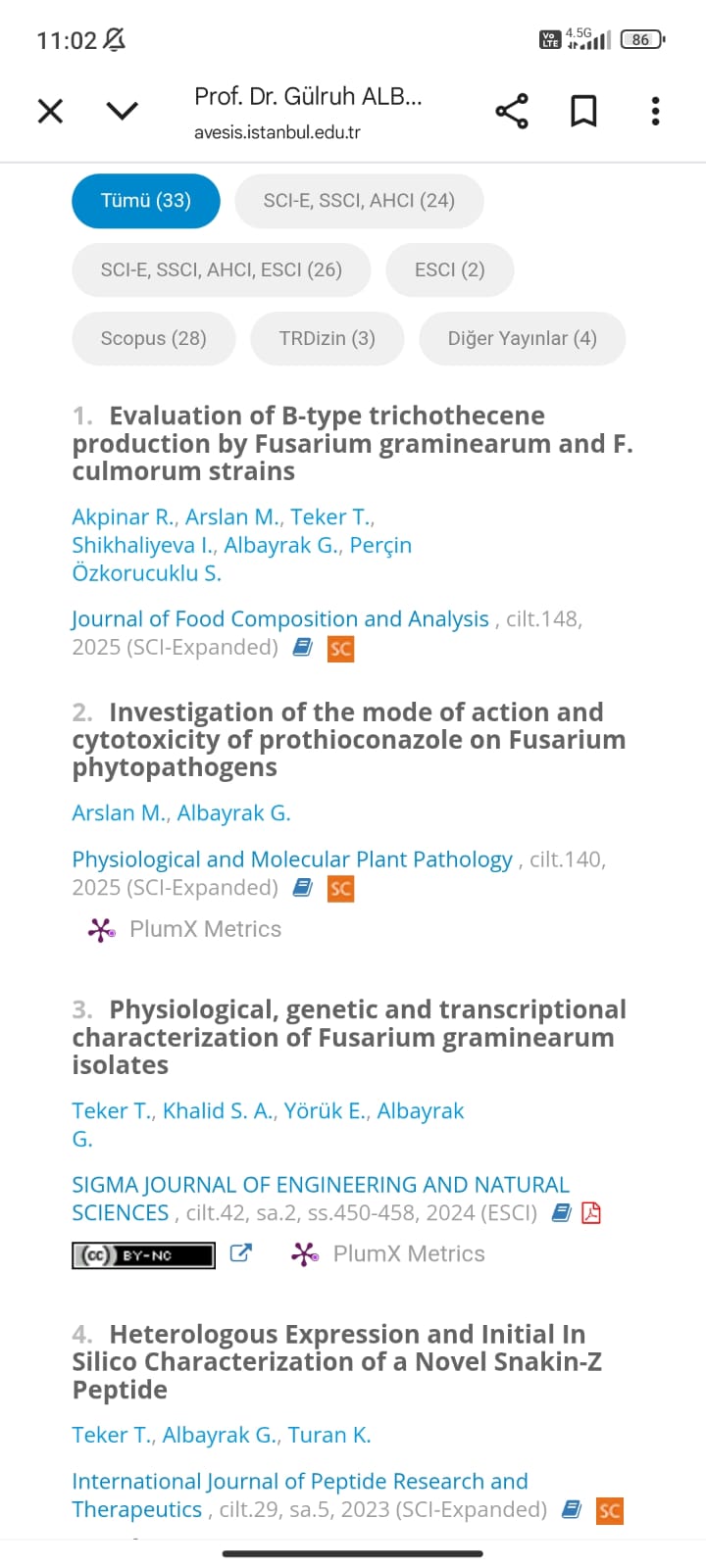The image size is (706, 1568).
Task: Click external link icon beside CC license
Action: pos(240,1253)
